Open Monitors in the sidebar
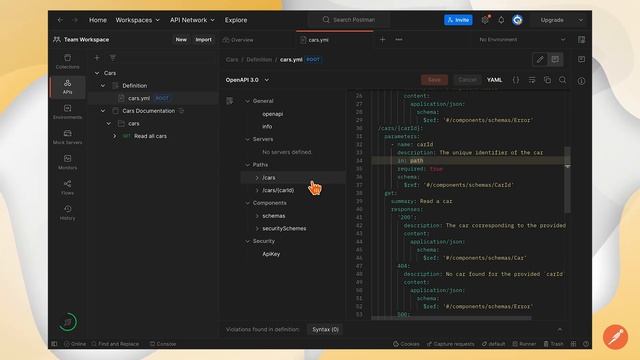 tap(68, 162)
